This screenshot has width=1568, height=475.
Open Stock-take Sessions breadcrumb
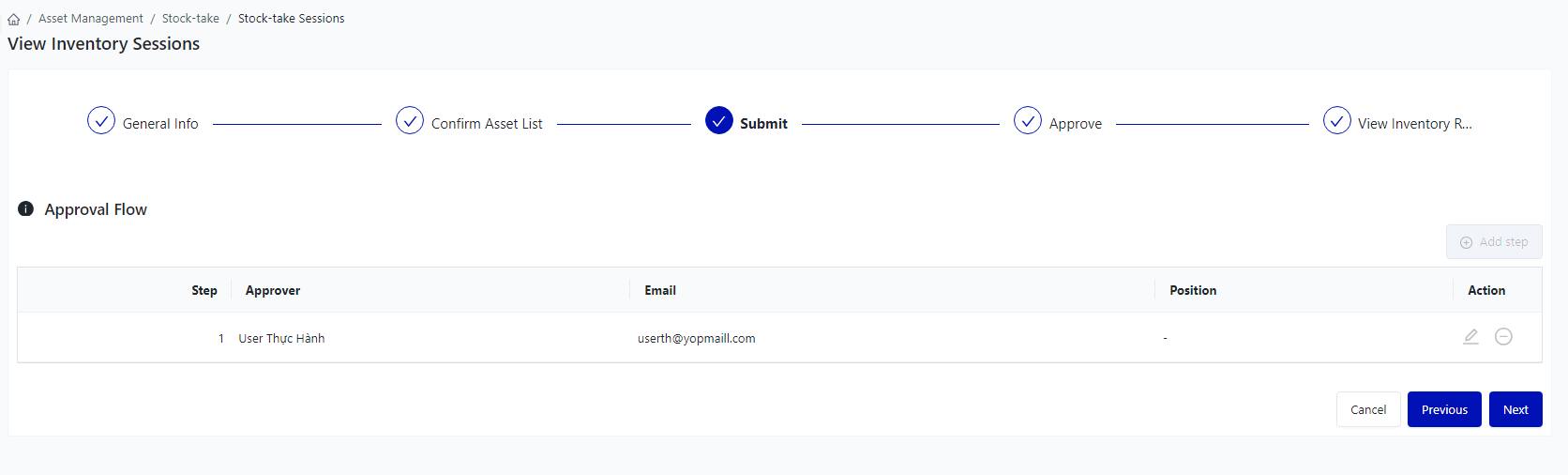point(291,19)
